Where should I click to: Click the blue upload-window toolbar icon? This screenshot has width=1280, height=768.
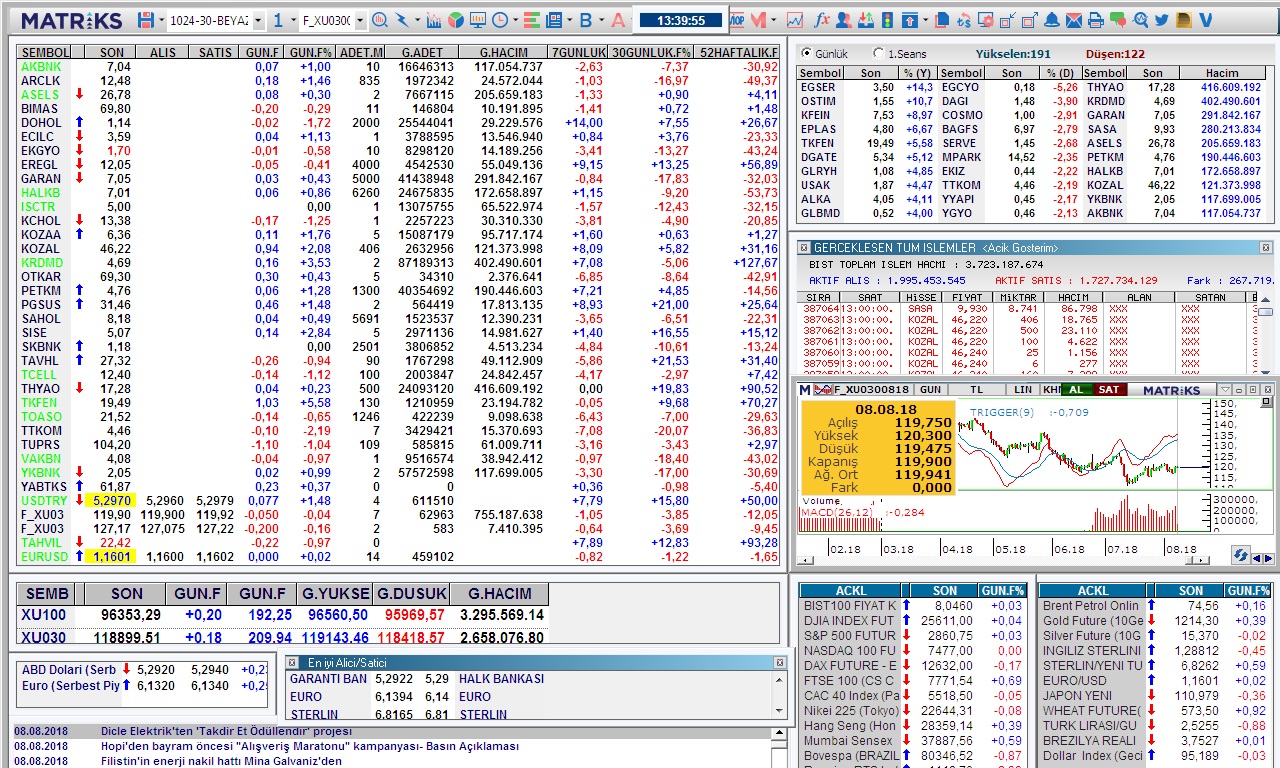click(909, 20)
